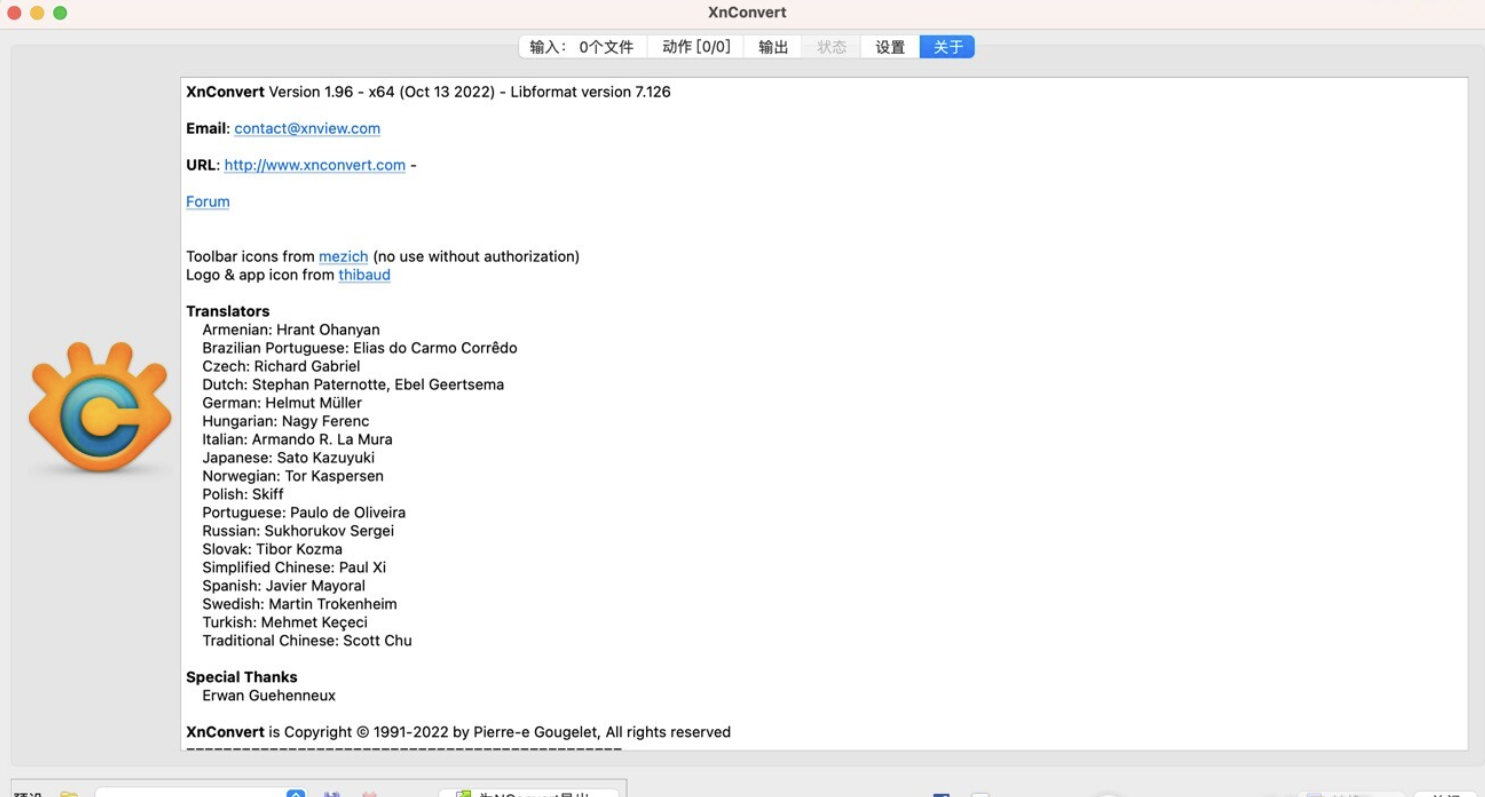The image size is (1485, 797).
Task: Click the "Logo & app icon from" text
Action: 260,274
